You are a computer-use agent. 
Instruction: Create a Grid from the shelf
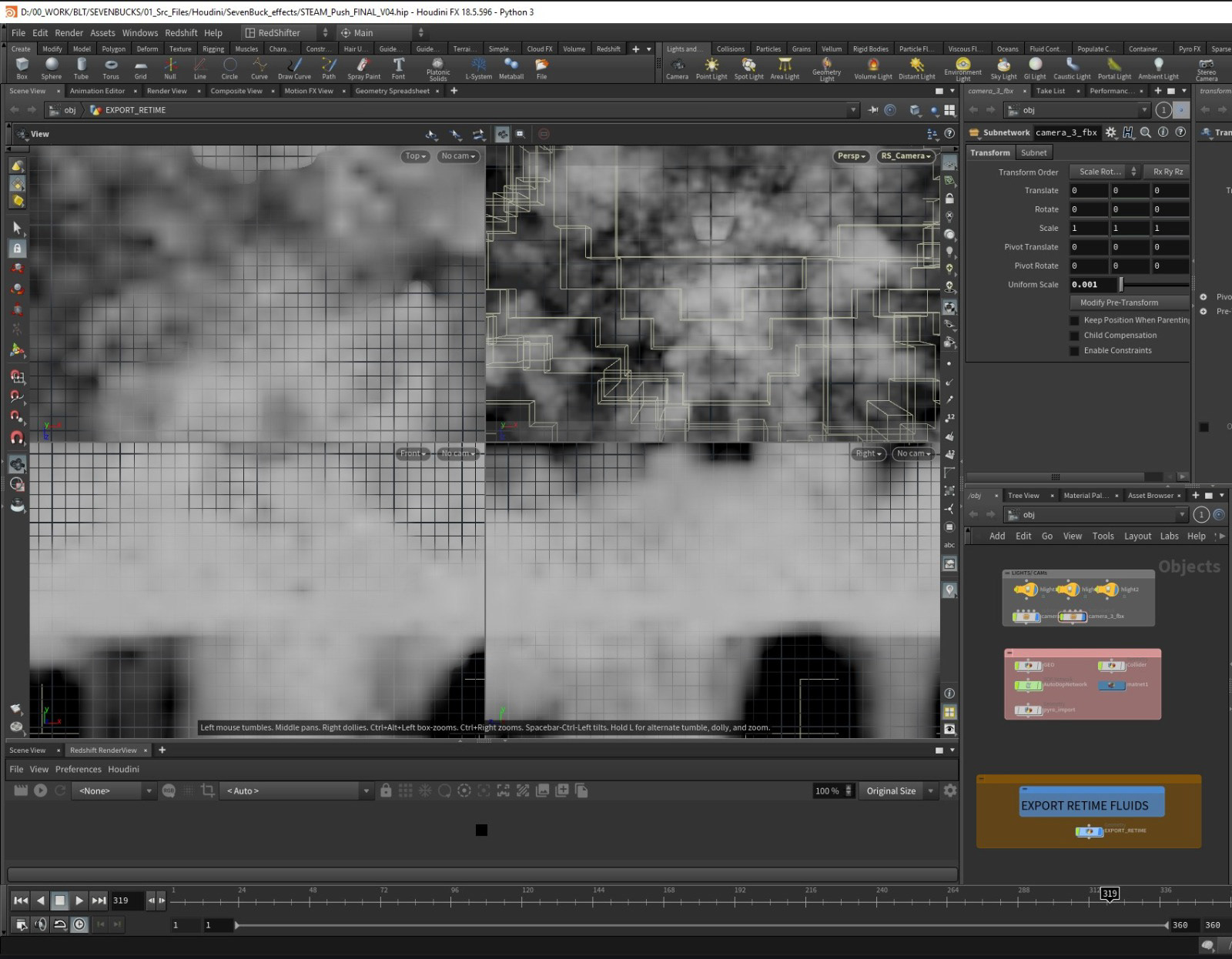pos(140,68)
